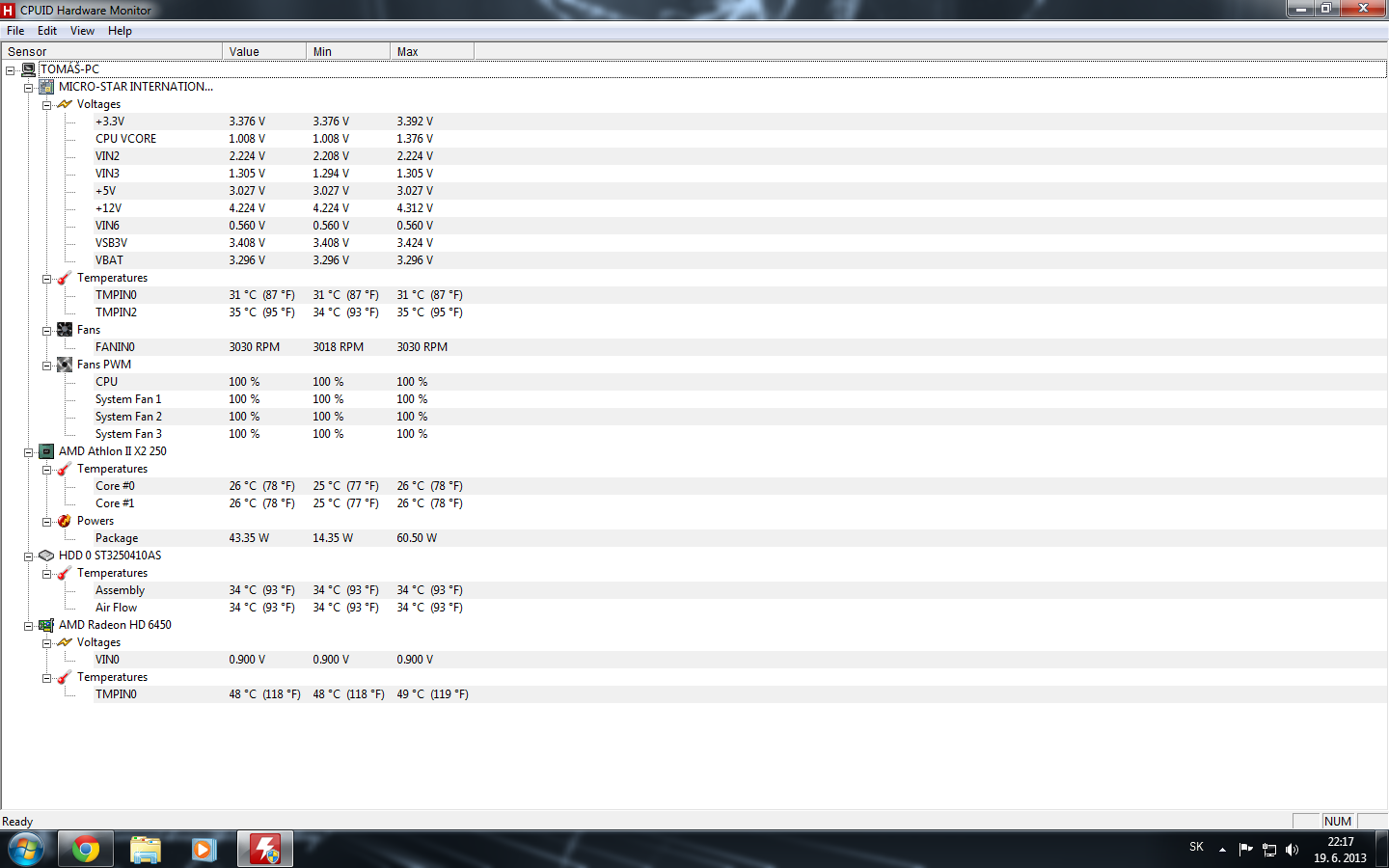Image resolution: width=1389 pixels, height=868 pixels.
Task: Click the Value column header
Action: tap(264, 51)
